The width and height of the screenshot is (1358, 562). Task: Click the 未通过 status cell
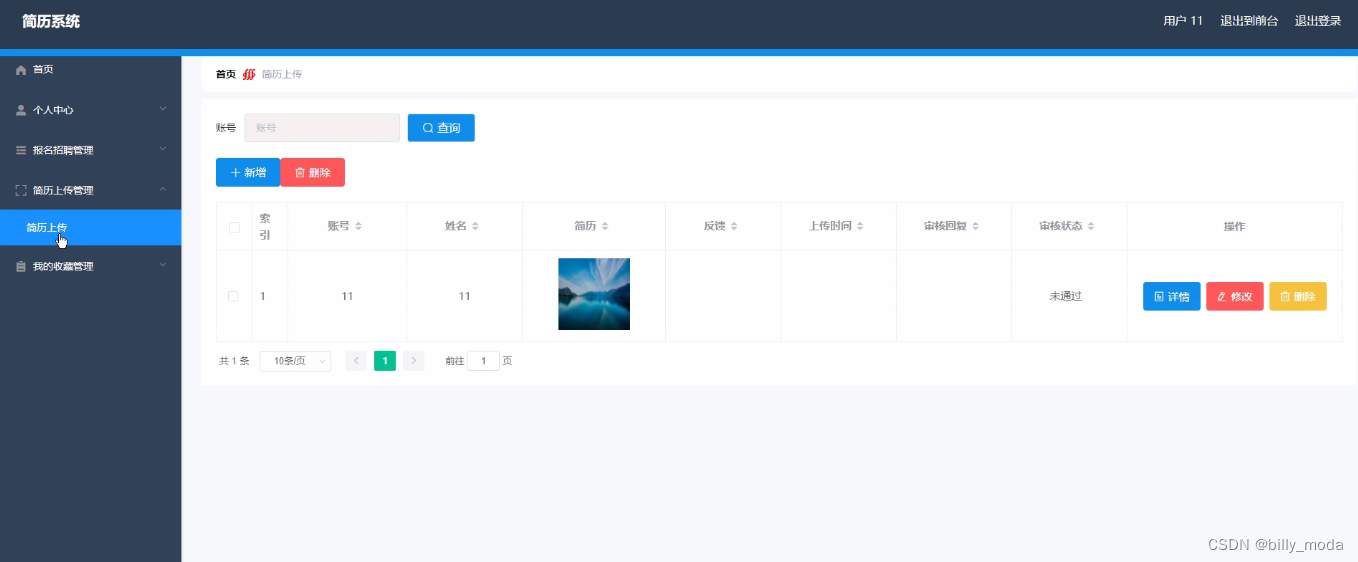point(1066,296)
